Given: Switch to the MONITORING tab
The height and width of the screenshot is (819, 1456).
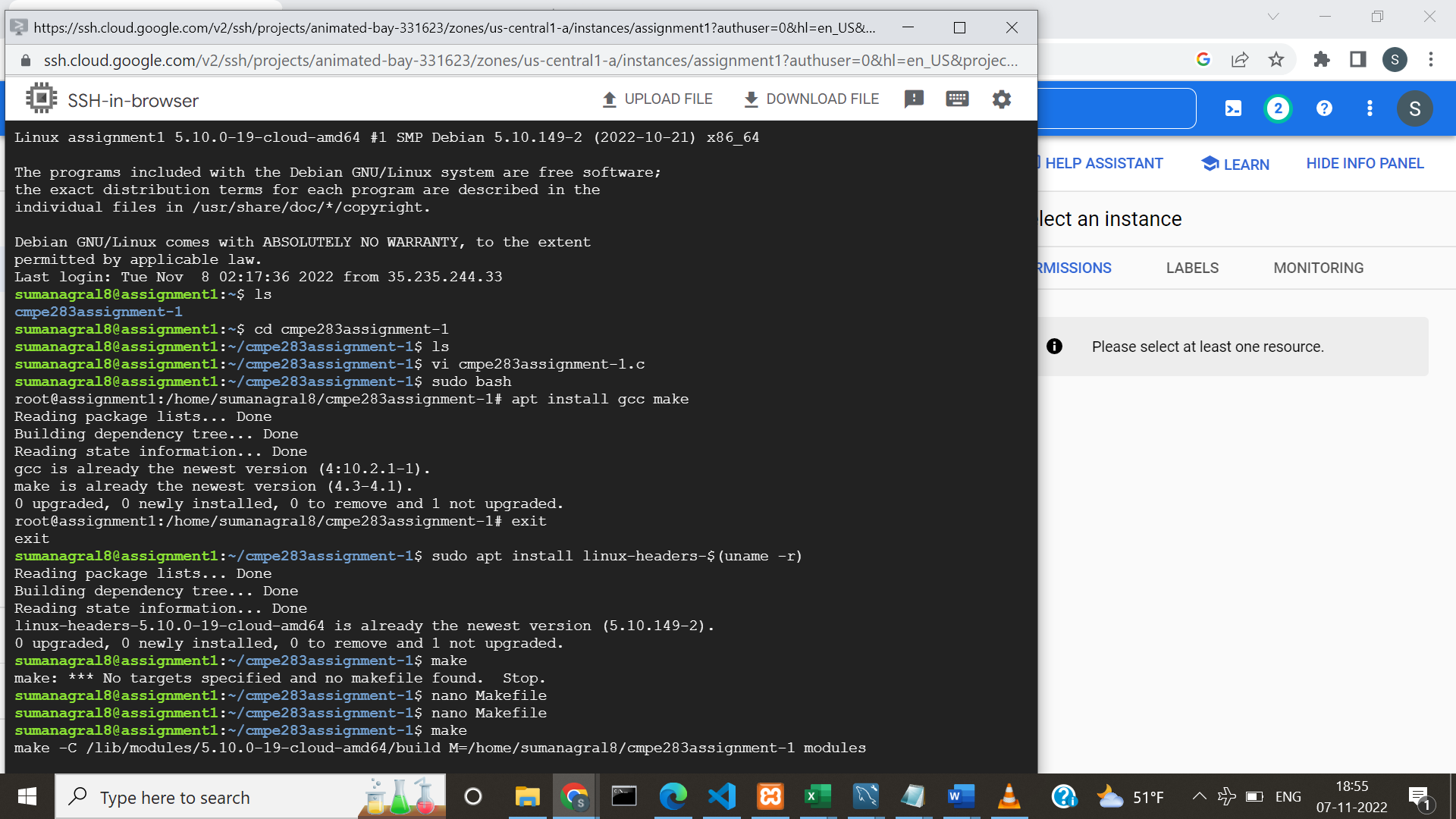Looking at the screenshot, I should [1318, 268].
